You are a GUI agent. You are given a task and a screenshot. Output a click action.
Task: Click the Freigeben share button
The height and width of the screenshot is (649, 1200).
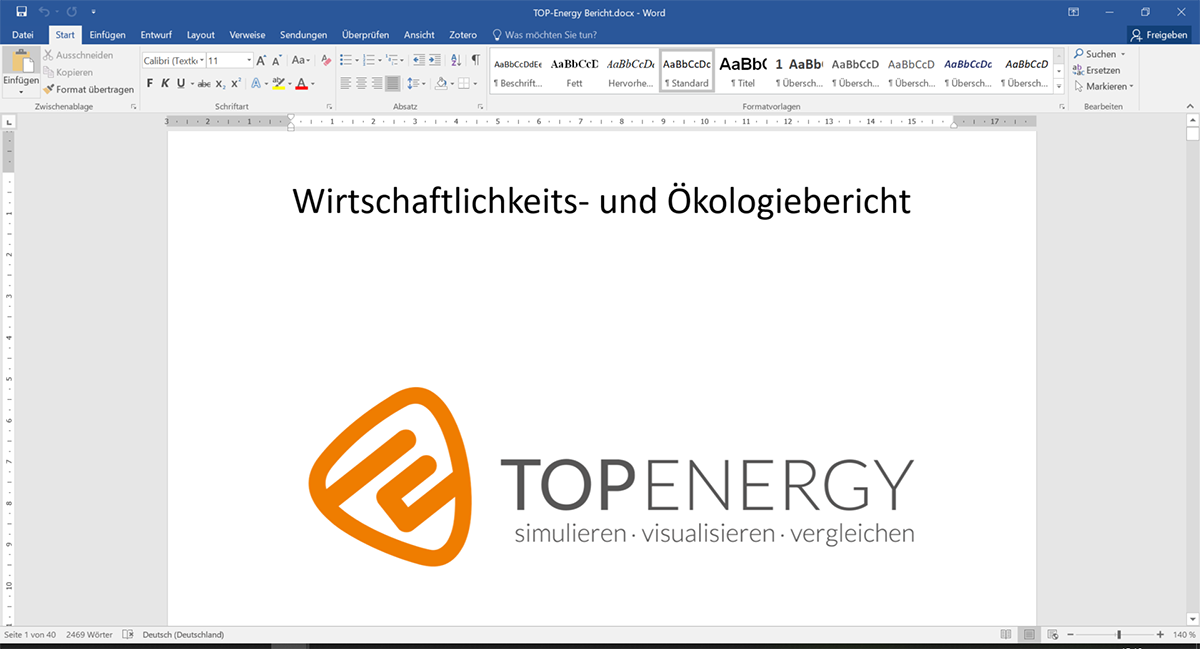tap(1158, 35)
